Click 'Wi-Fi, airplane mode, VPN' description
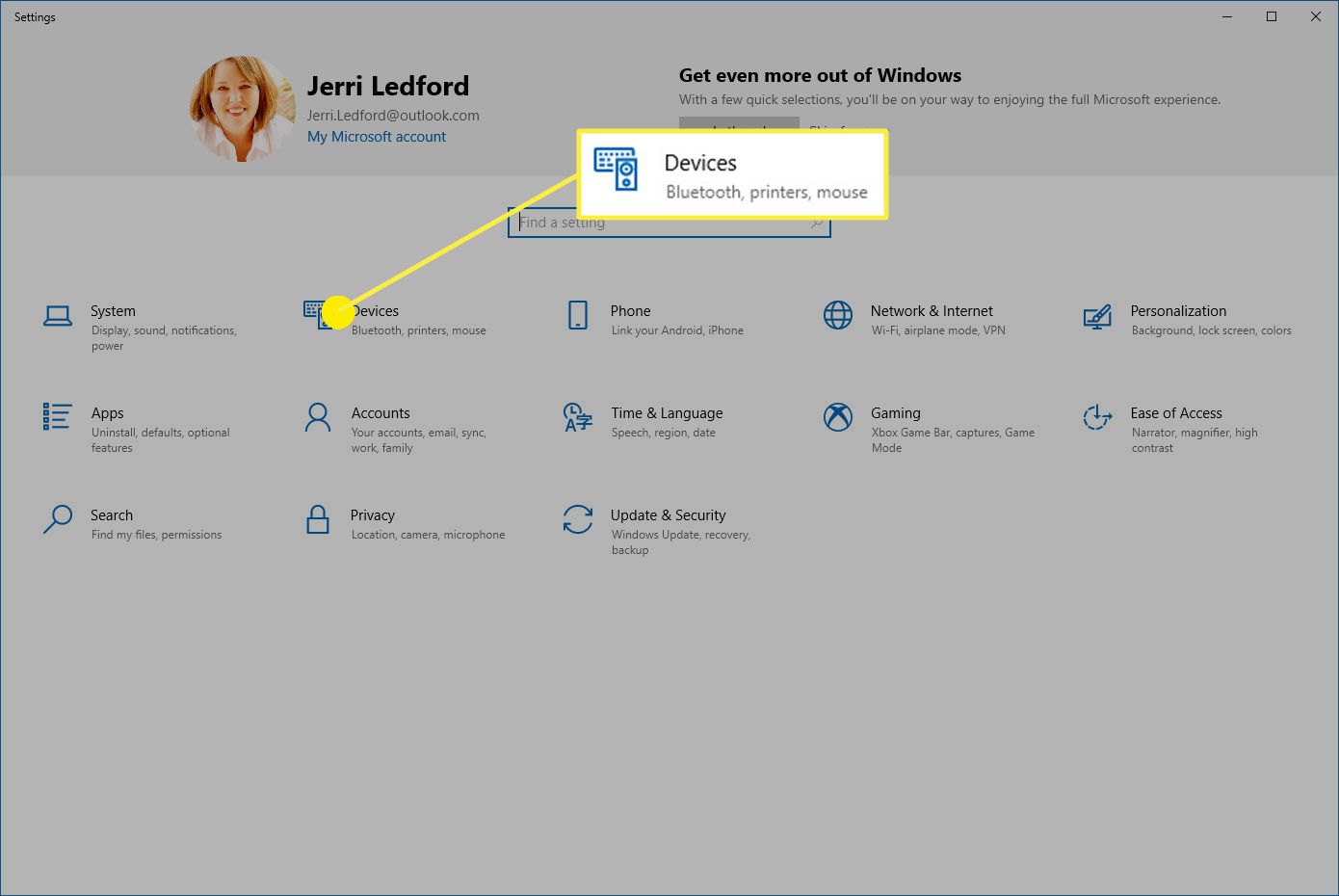1339x896 pixels. 938,330
